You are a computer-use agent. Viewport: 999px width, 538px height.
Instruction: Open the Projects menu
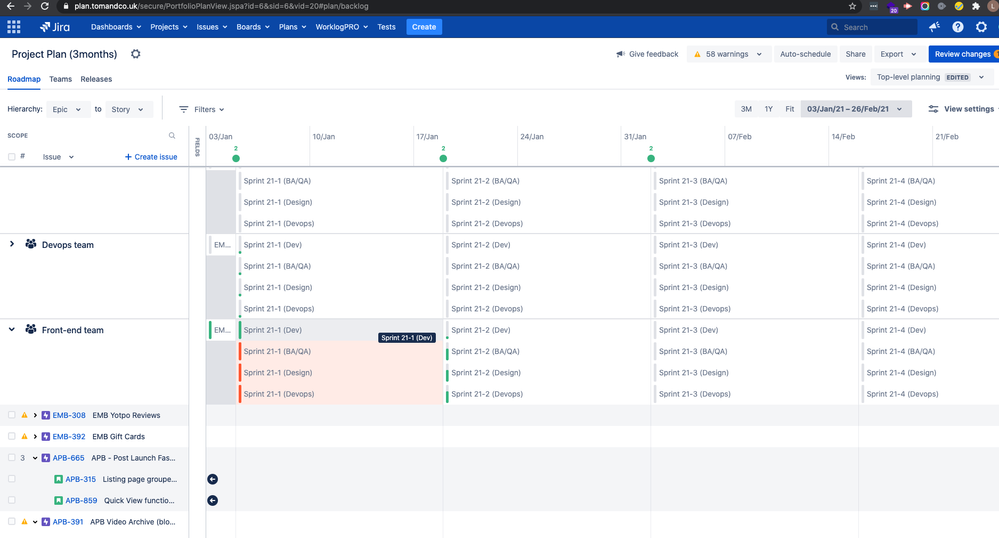click(169, 27)
